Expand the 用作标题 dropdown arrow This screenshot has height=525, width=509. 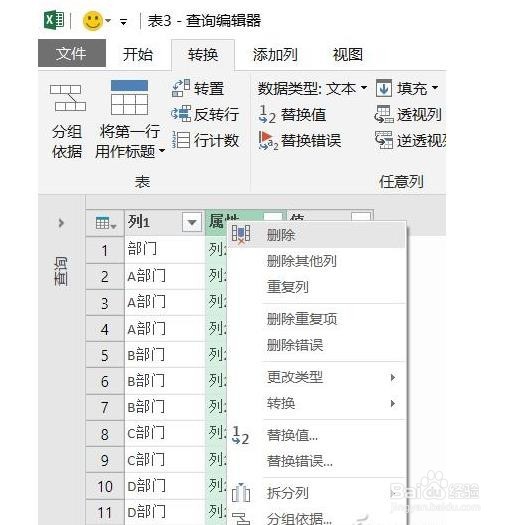click(x=162, y=151)
